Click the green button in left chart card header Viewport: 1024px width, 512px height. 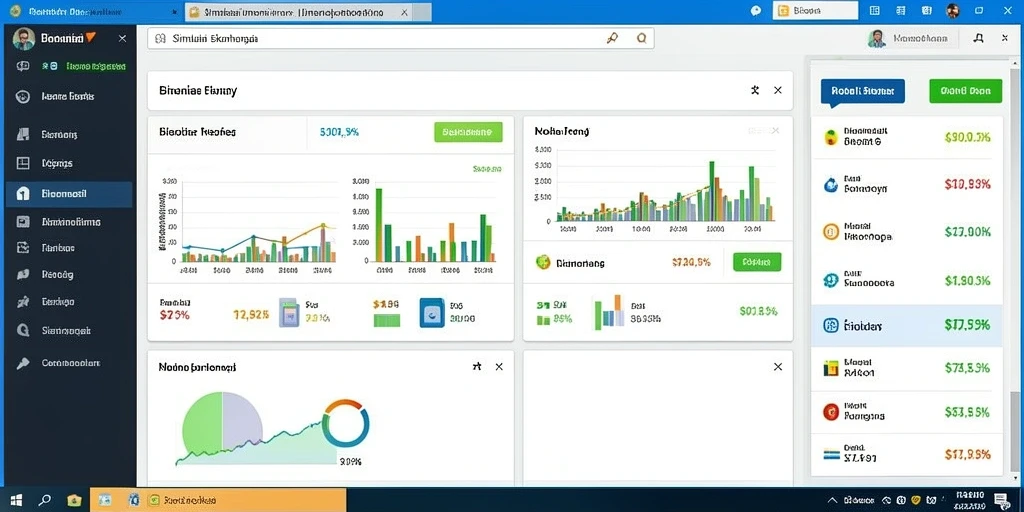click(468, 132)
